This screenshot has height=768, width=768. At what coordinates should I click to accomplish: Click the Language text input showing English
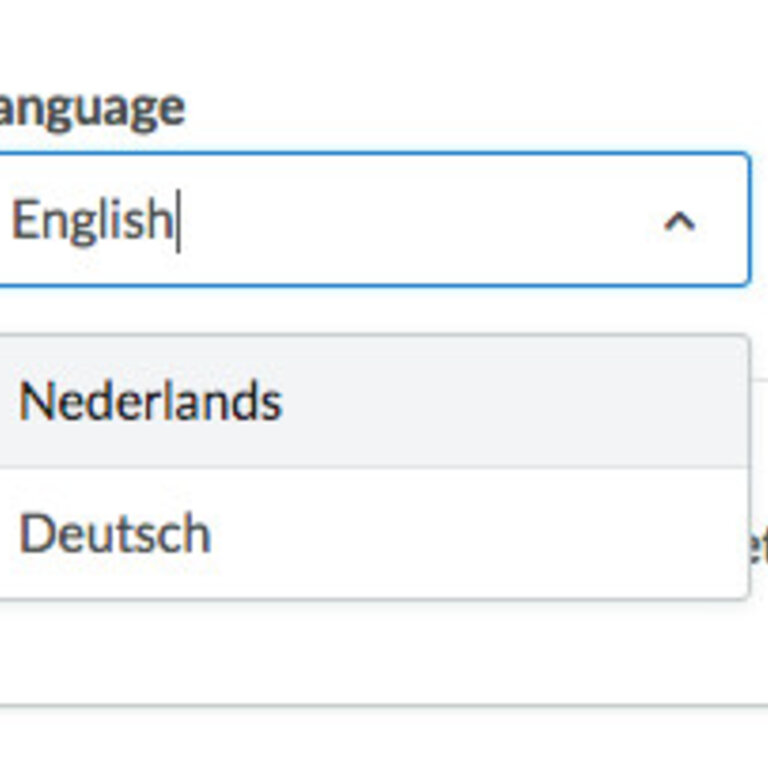click(x=300, y=220)
